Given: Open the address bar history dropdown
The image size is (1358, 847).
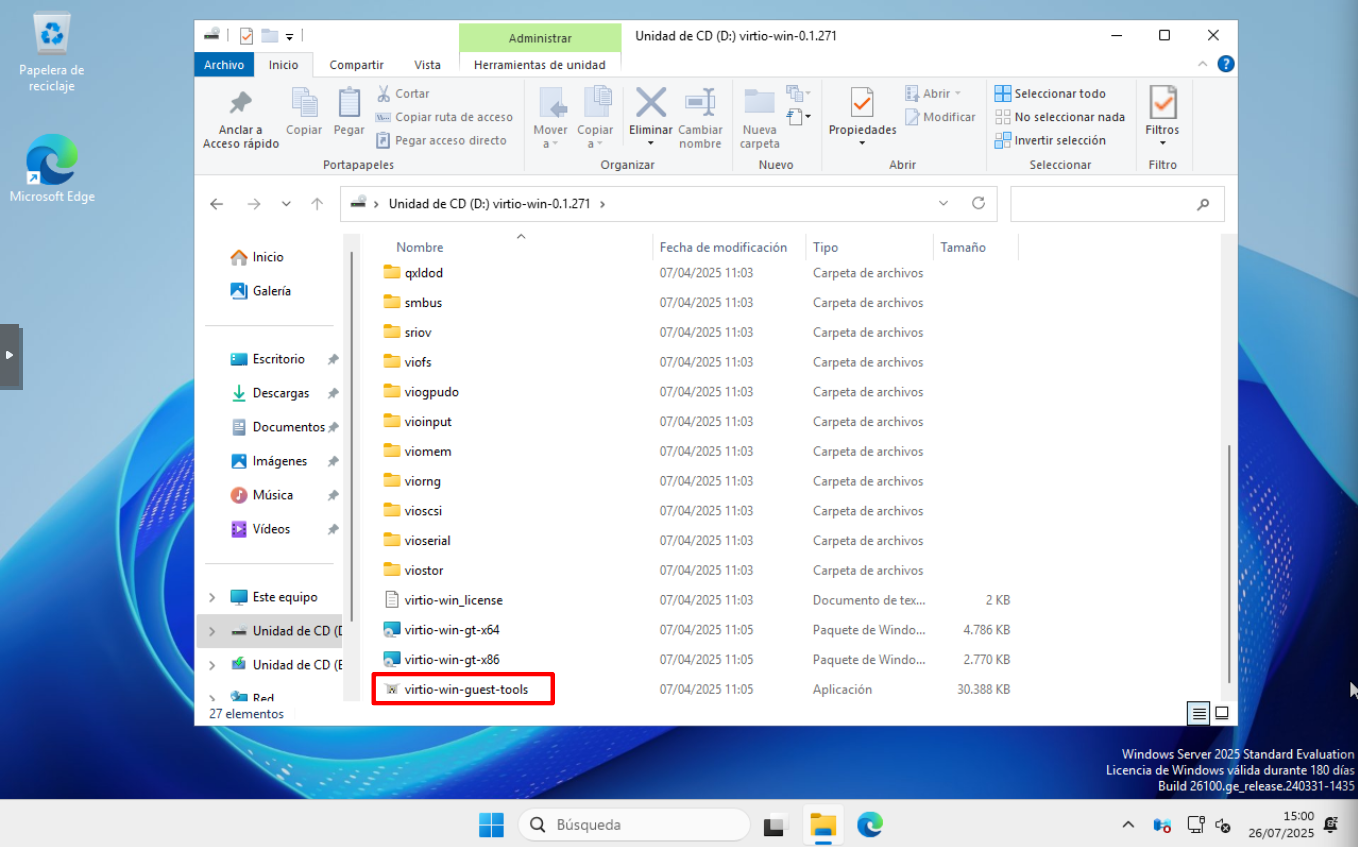Looking at the screenshot, I should (x=943, y=203).
